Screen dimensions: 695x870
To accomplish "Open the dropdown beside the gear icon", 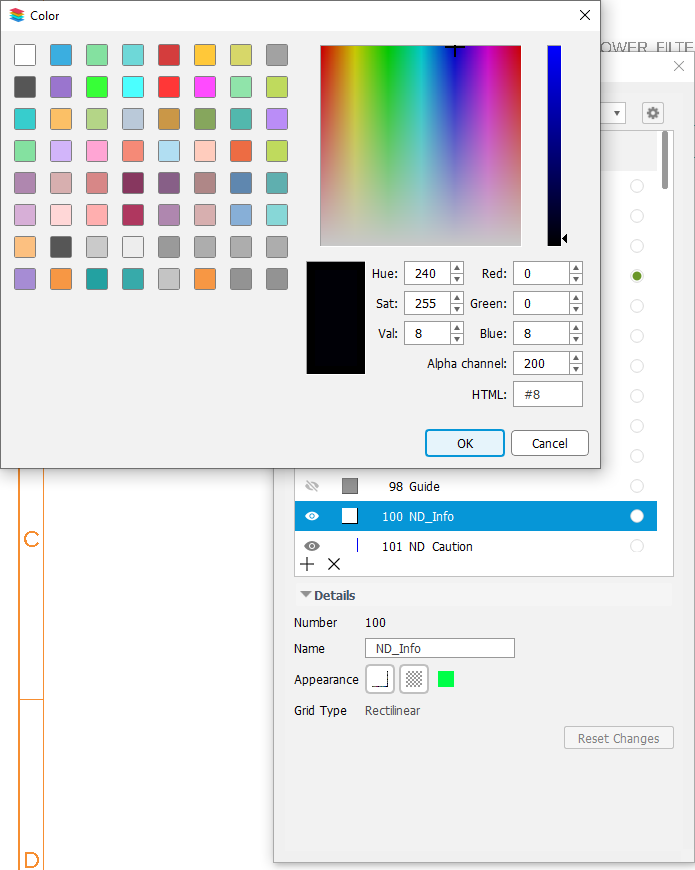I will [616, 113].
